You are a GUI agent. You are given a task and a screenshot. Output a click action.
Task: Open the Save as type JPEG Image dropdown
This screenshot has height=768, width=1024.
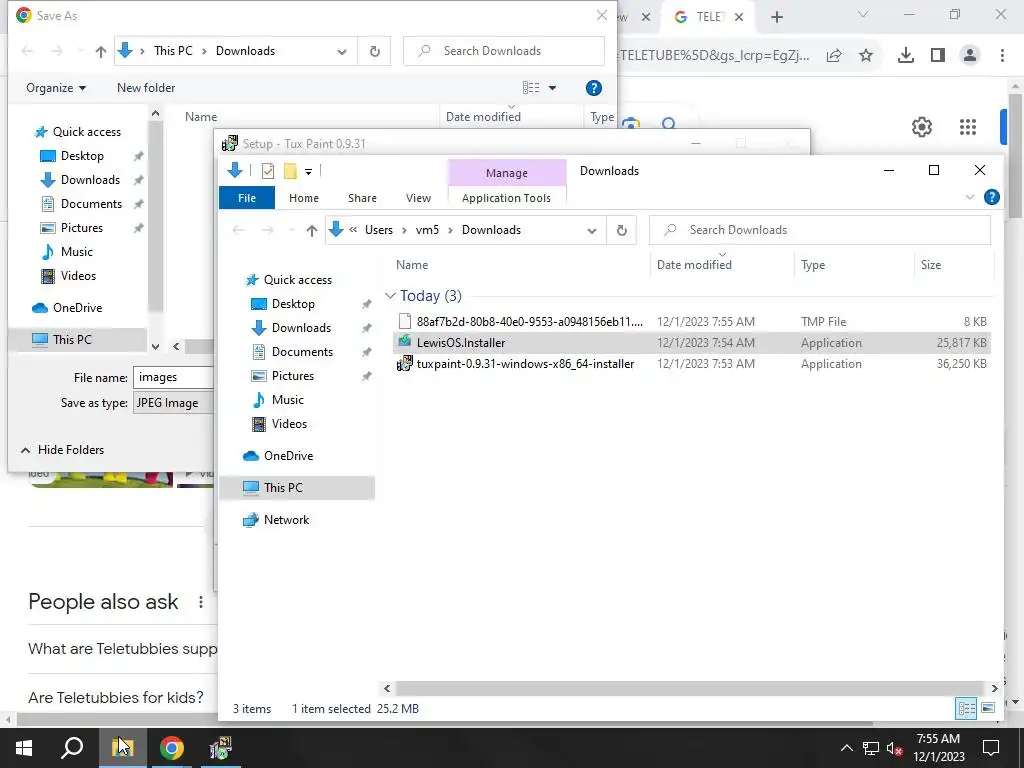point(174,403)
